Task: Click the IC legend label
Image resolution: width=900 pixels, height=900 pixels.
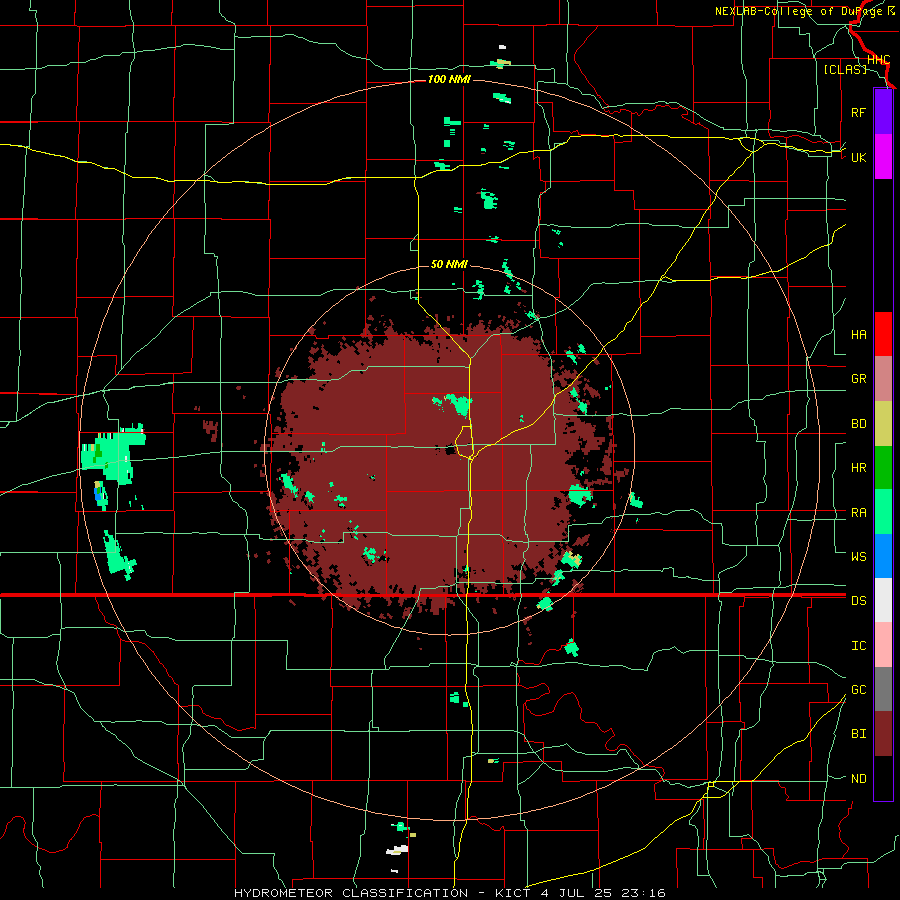Action: (858, 645)
